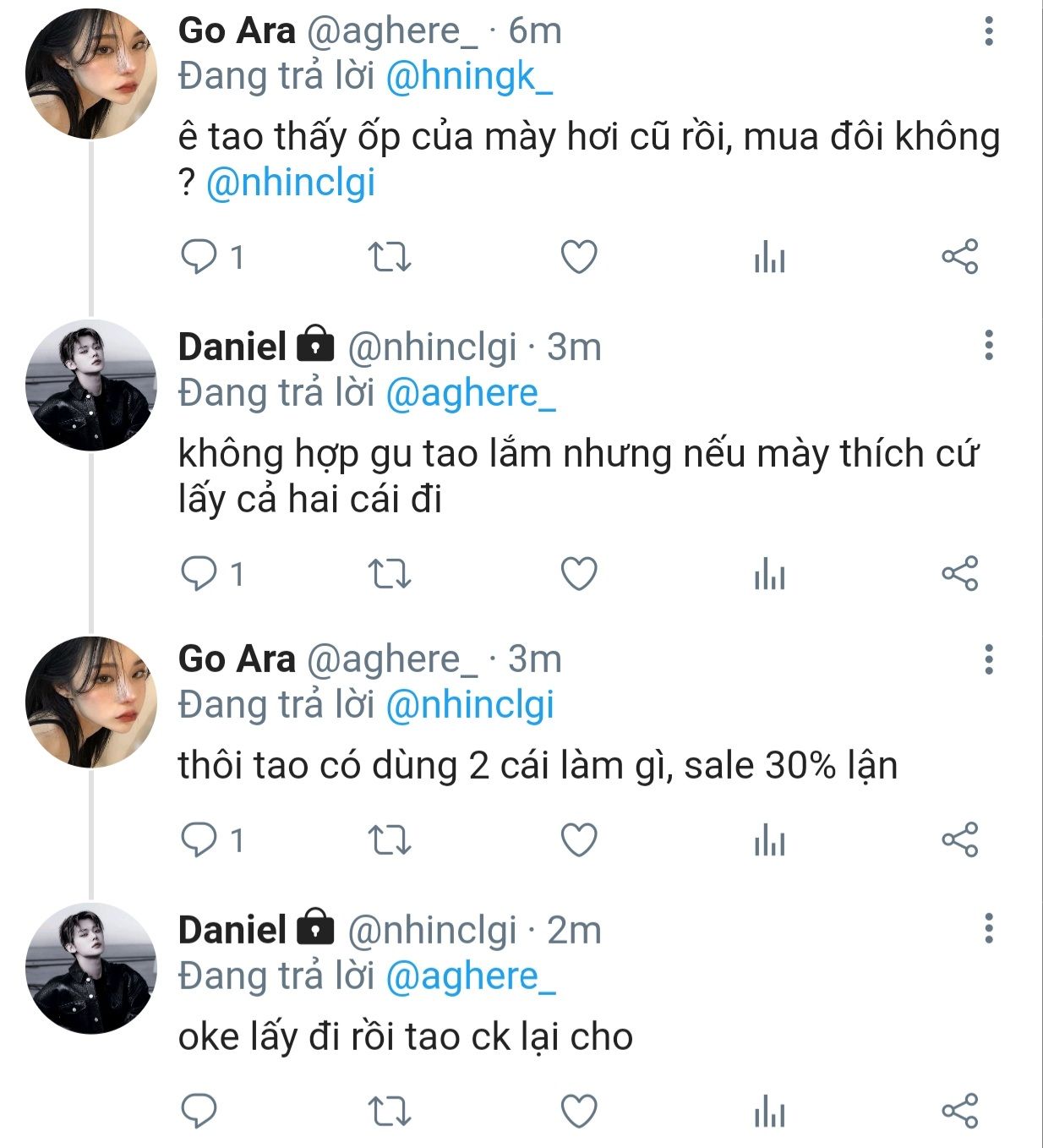
Task: Reply to Daniel's 'oke lấy đi' tweet
Action: (199, 1112)
